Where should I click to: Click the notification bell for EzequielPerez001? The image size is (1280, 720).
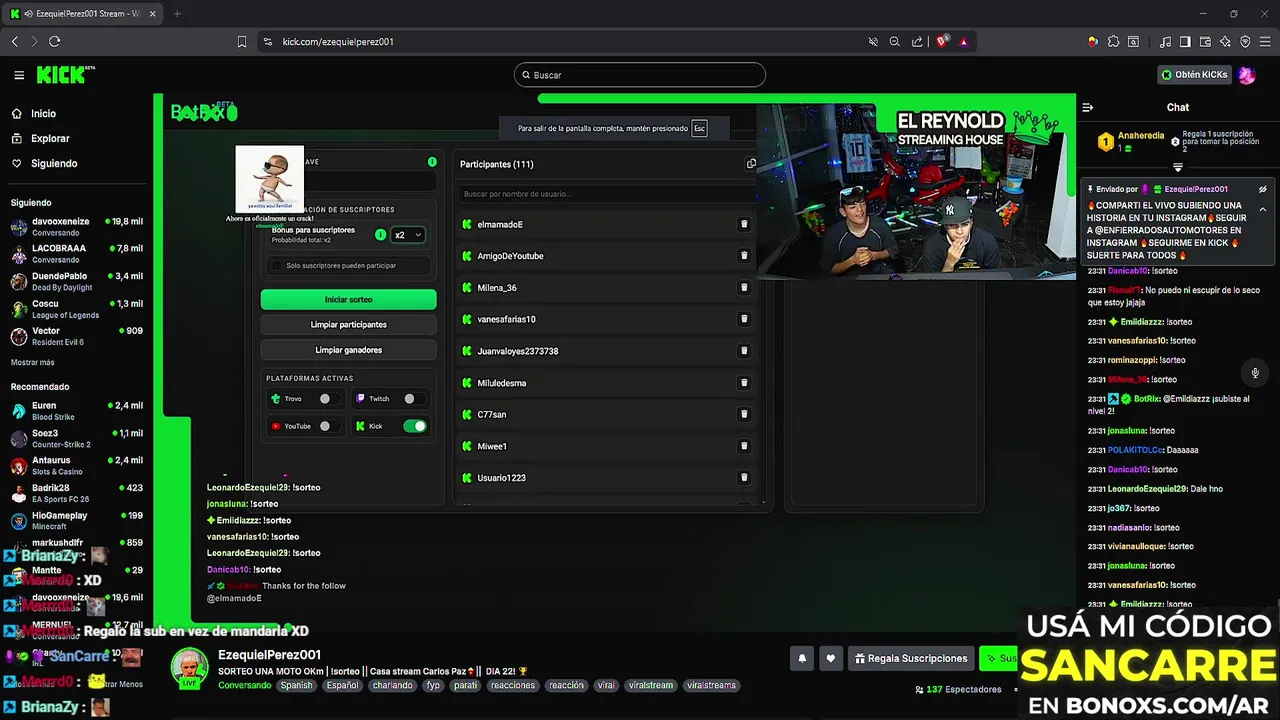coord(802,658)
